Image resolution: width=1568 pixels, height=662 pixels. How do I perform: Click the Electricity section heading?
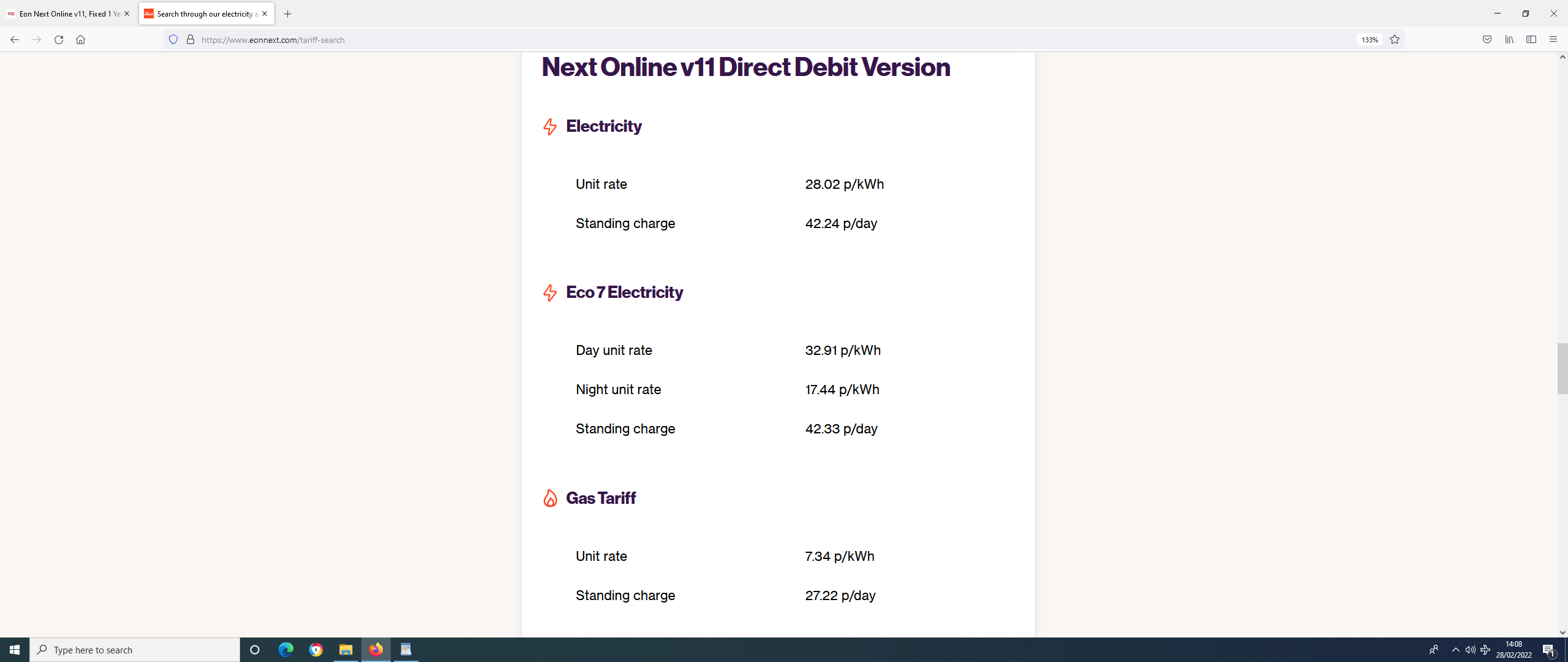(604, 126)
